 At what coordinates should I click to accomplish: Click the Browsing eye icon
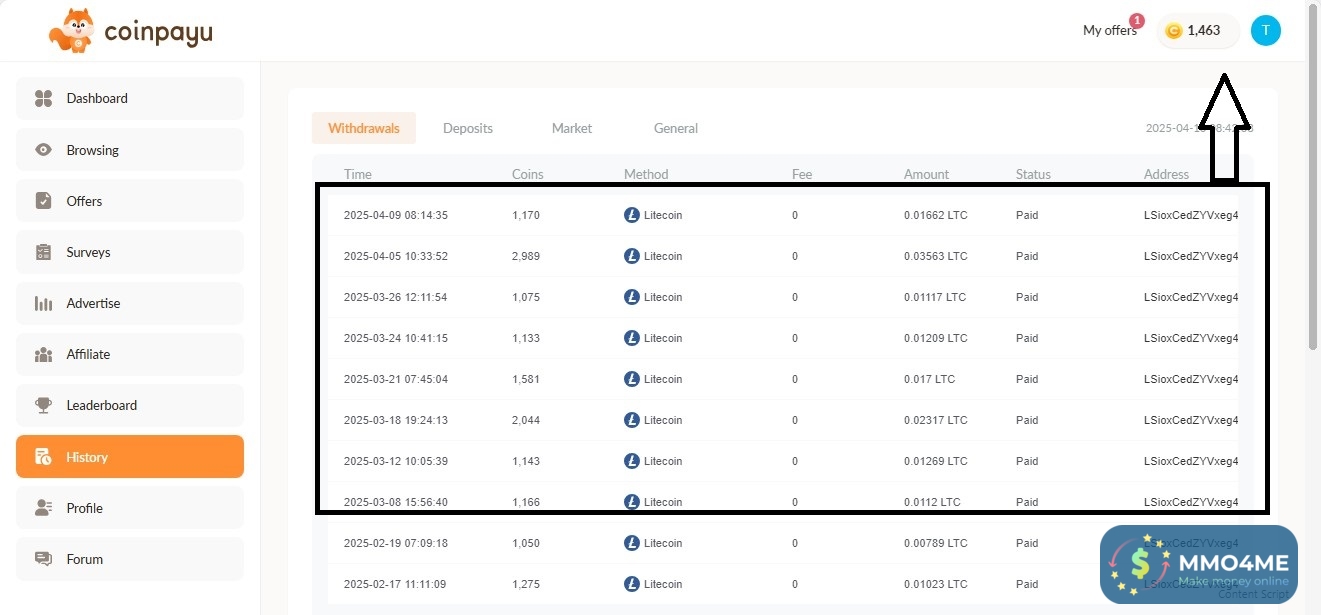click(x=43, y=150)
